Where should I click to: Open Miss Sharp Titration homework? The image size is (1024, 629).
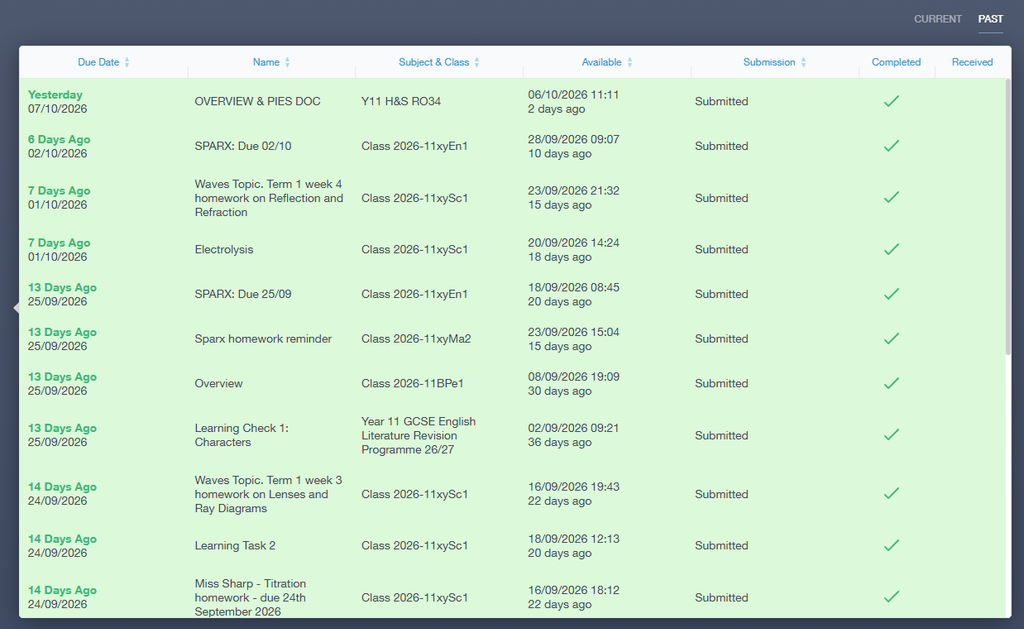[250, 598]
